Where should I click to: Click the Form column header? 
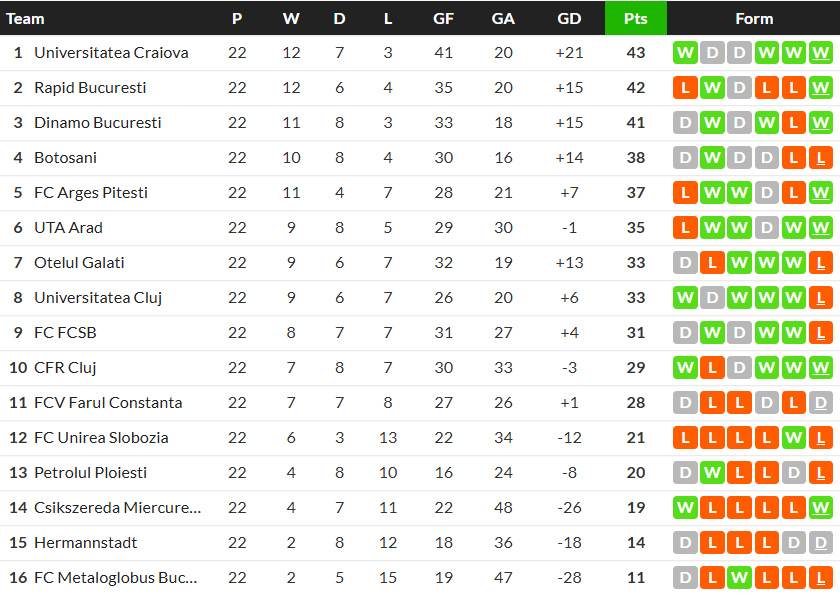coord(754,18)
